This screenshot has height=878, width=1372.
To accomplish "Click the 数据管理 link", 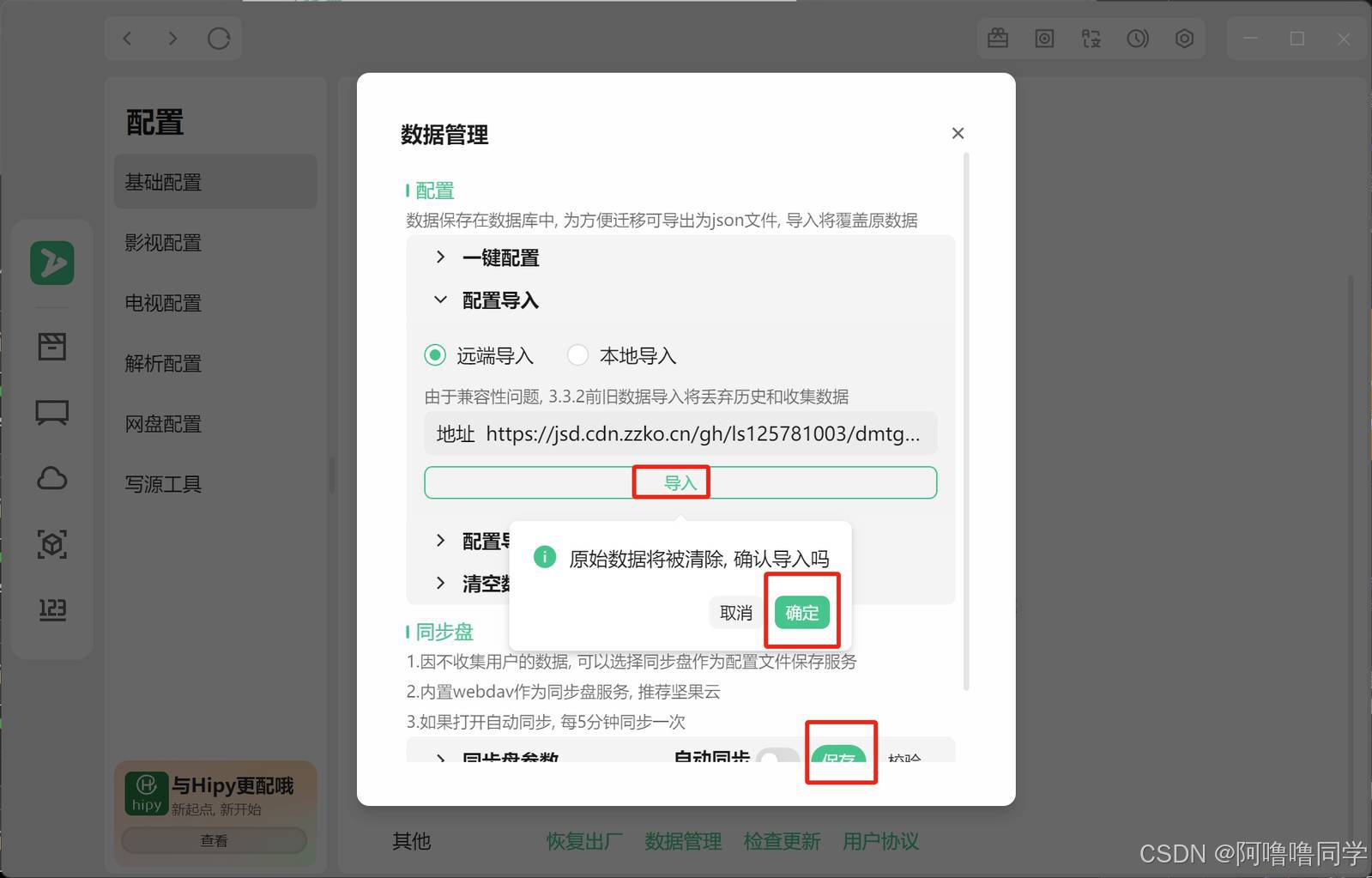I will pos(683,841).
